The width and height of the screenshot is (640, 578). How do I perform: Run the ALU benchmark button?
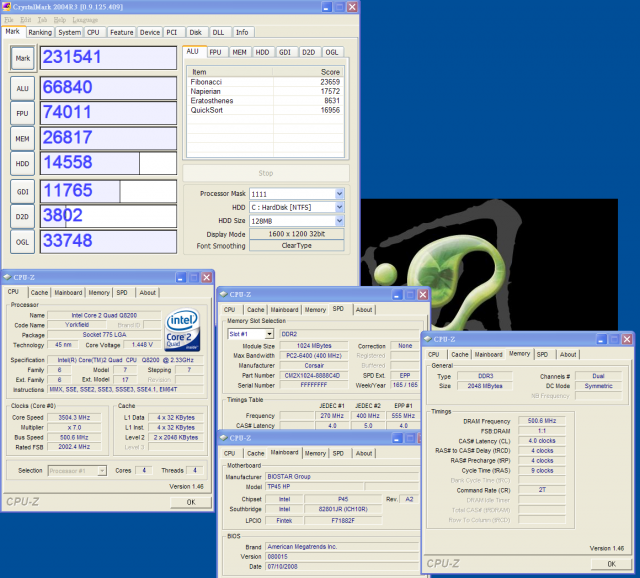[22, 89]
